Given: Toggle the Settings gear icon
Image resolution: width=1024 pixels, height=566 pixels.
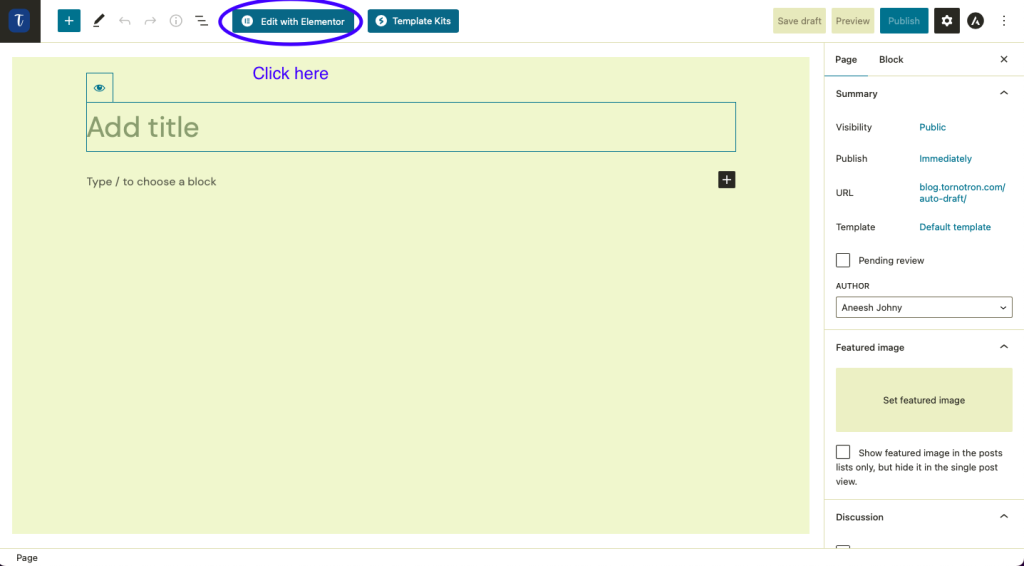Looking at the screenshot, I should [946, 21].
